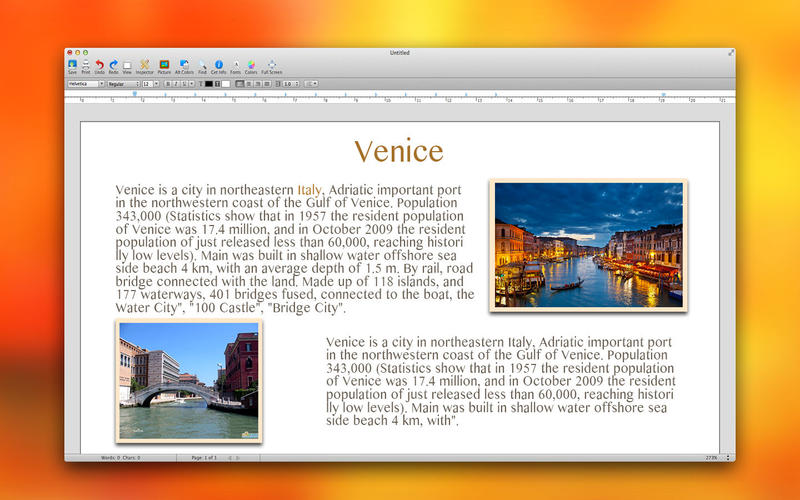Viewport: 800px width, 500px height.
Task: Toggle full screen using title bar corner arrows
Action: [x=731, y=53]
